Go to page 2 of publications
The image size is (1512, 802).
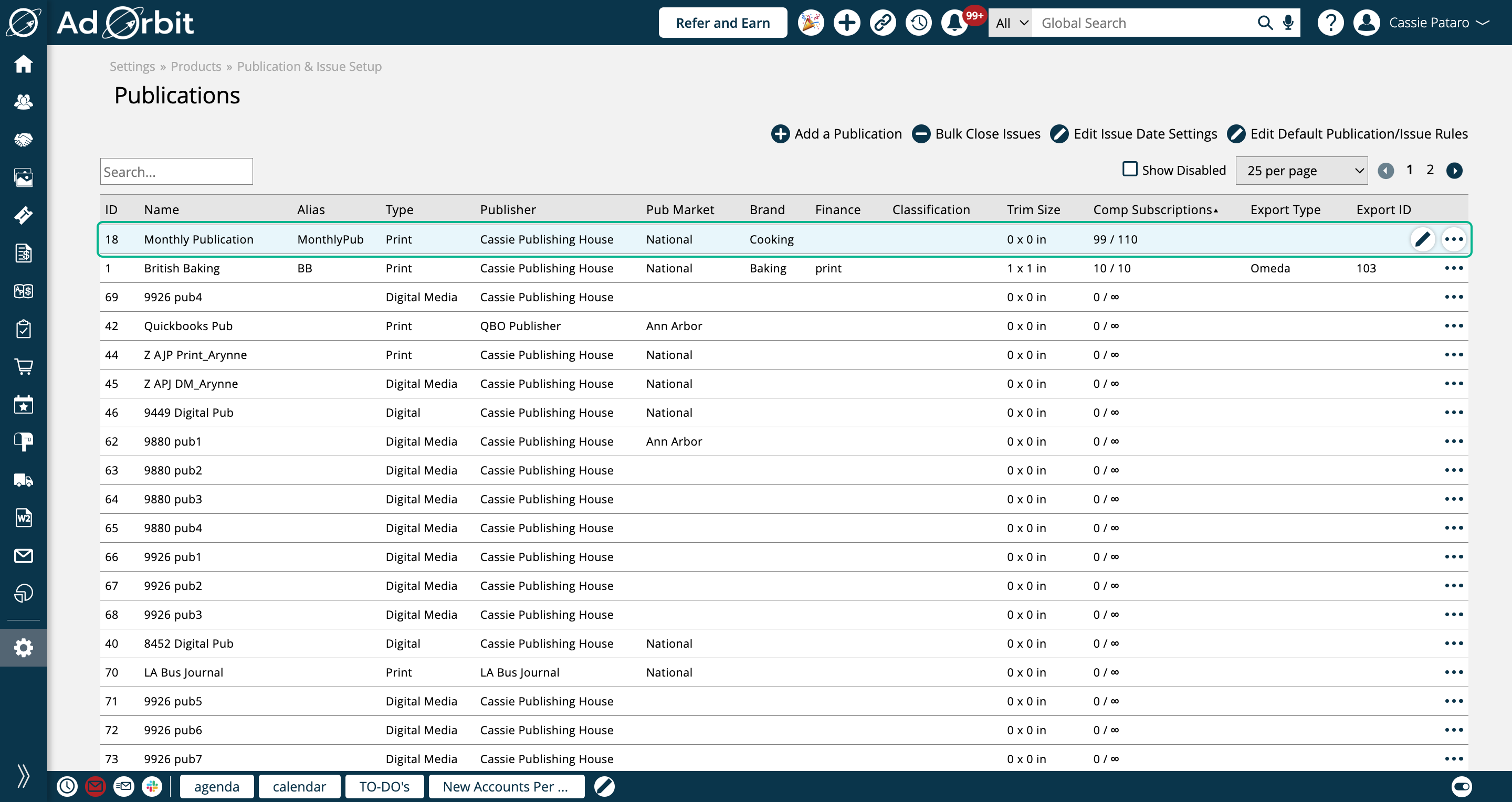1431,170
